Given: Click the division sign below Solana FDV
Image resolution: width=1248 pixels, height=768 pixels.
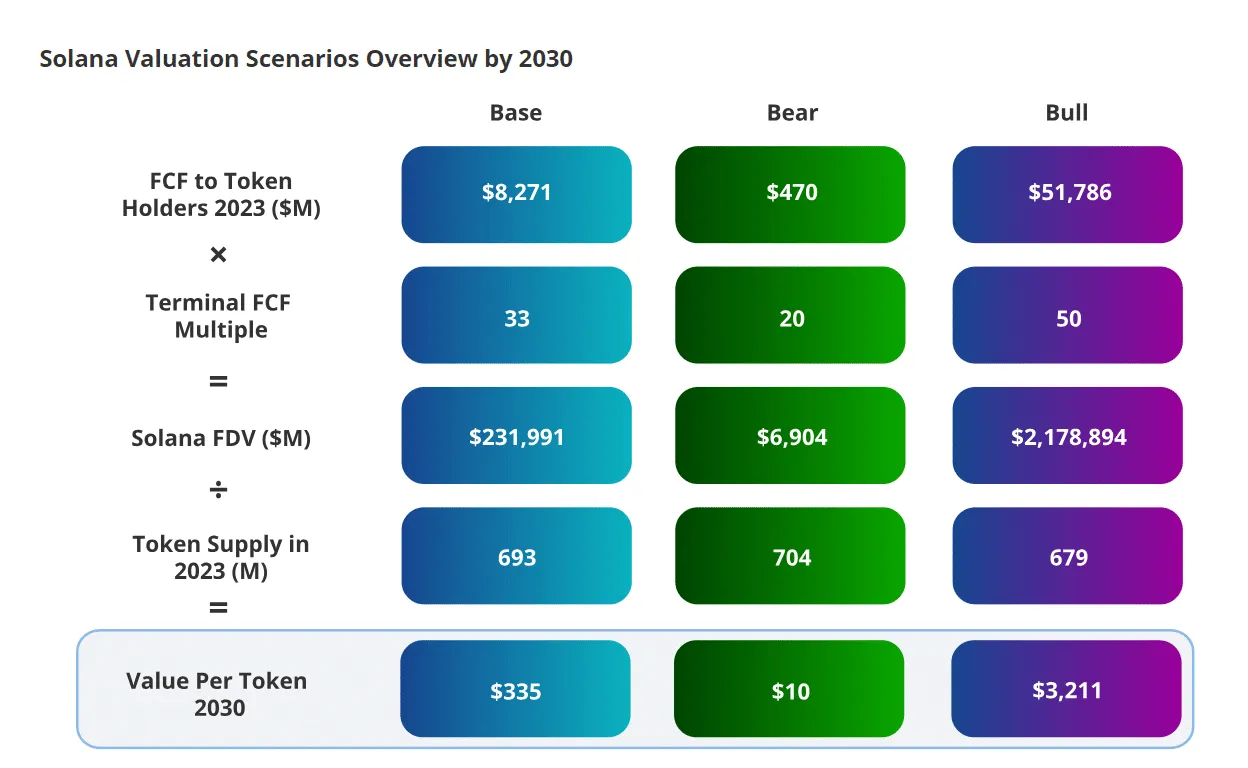Looking at the screenshot, I should (218, 490).
